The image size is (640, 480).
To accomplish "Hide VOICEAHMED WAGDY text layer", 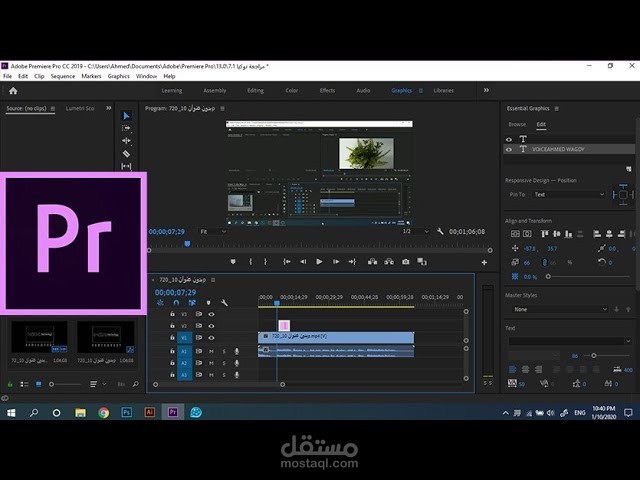I will 509,149.
